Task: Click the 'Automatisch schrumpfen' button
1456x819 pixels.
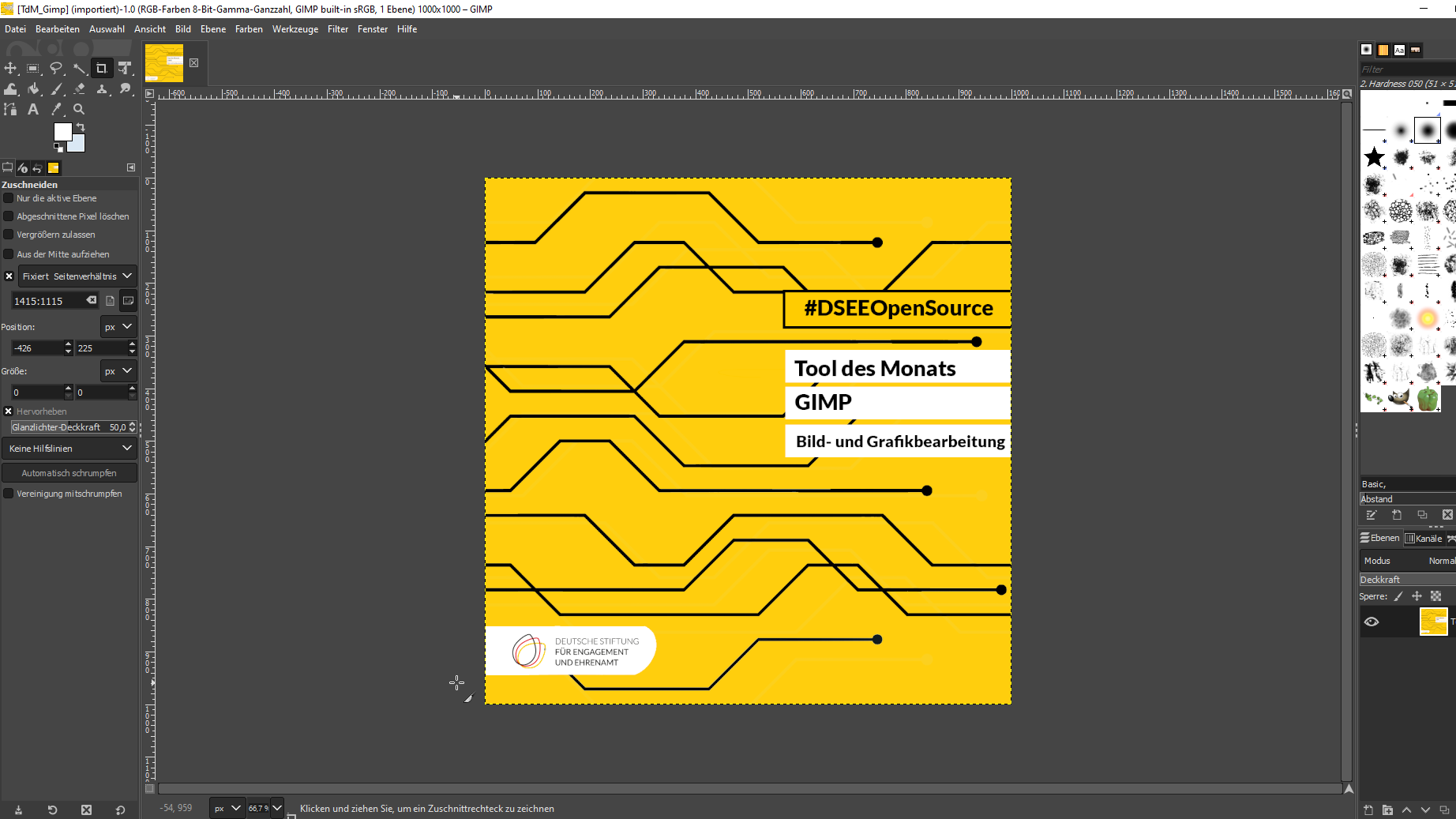Action: (69, 473)
